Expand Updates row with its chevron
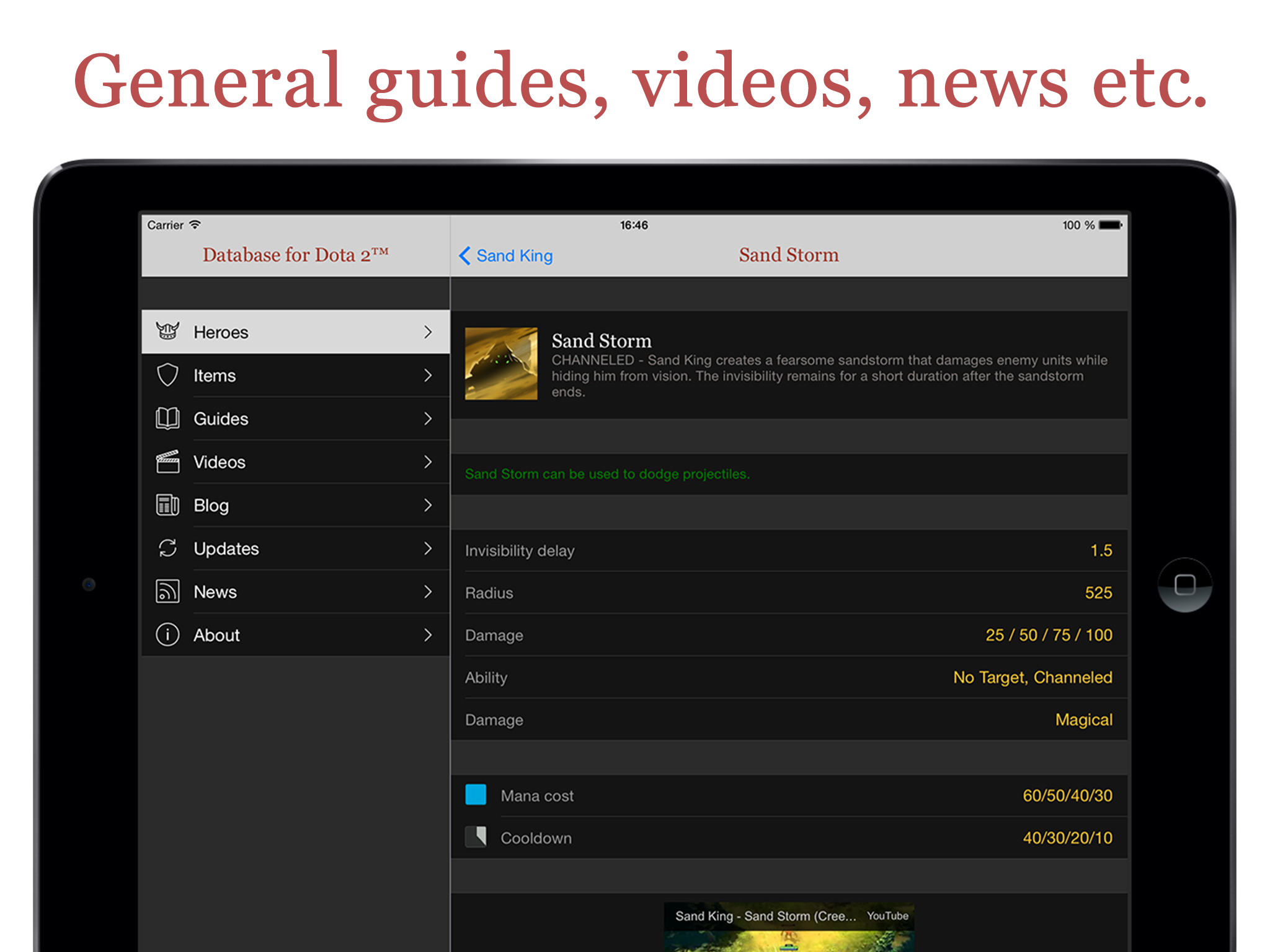Image resolution: width=1270 pixels, height=952 pixels. coord(428,548)
